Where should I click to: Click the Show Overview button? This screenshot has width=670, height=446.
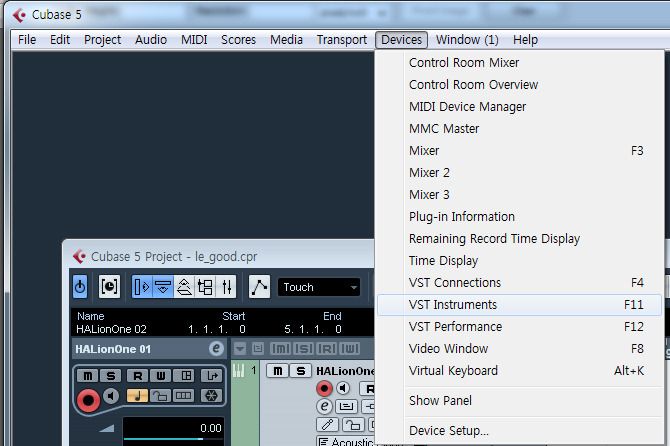click(x=184, y=287)
